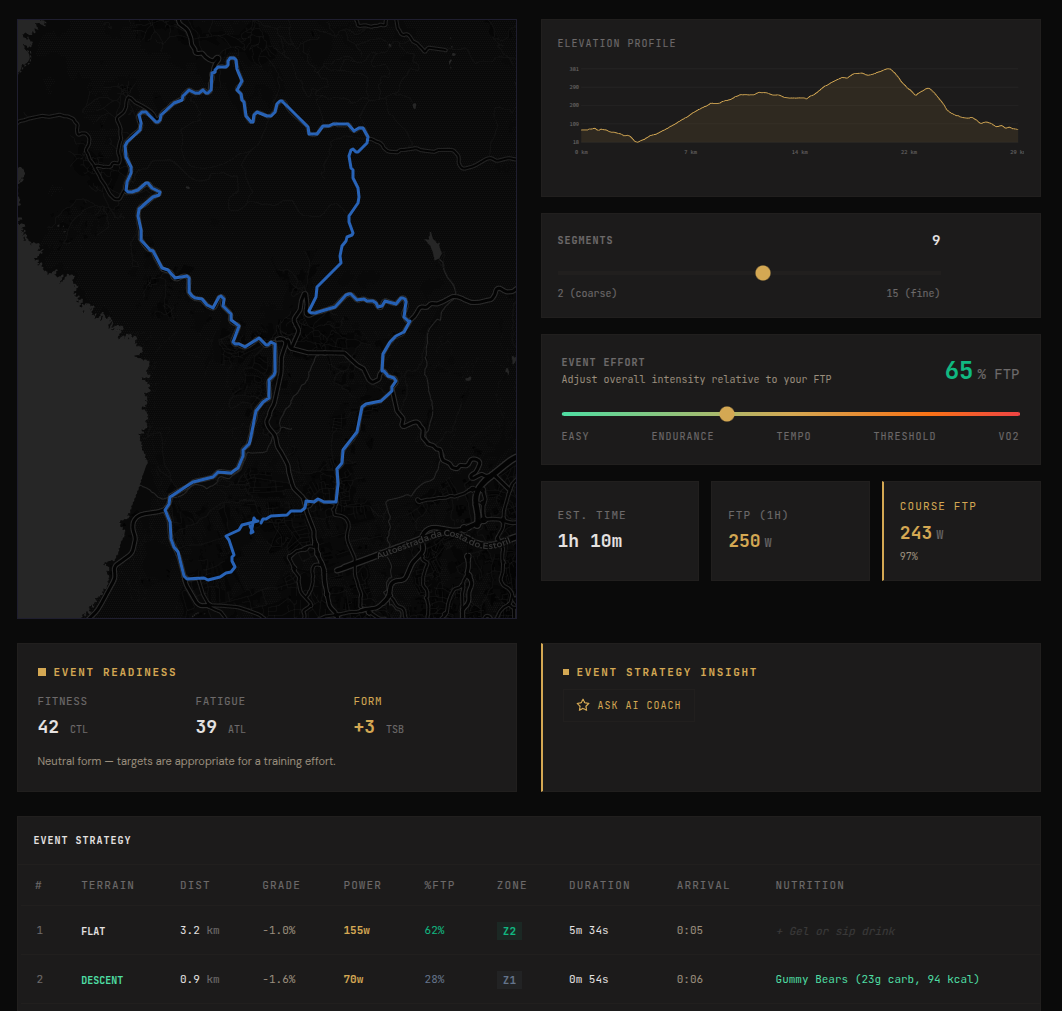Click the square marker beside Event Readiness
1062x1011 pixels.
[x=42, y=673]
